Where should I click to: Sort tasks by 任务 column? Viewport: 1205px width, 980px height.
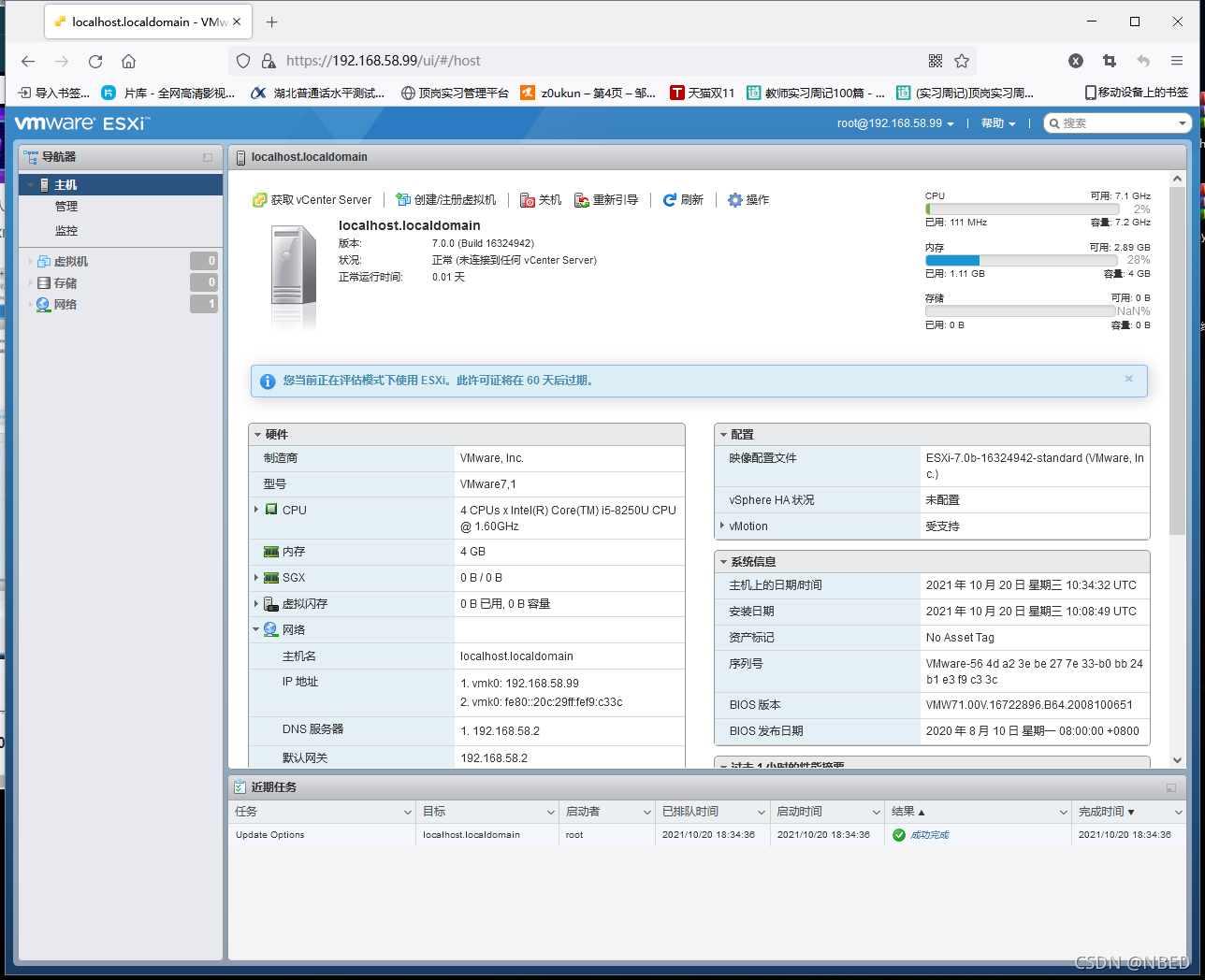323,812
